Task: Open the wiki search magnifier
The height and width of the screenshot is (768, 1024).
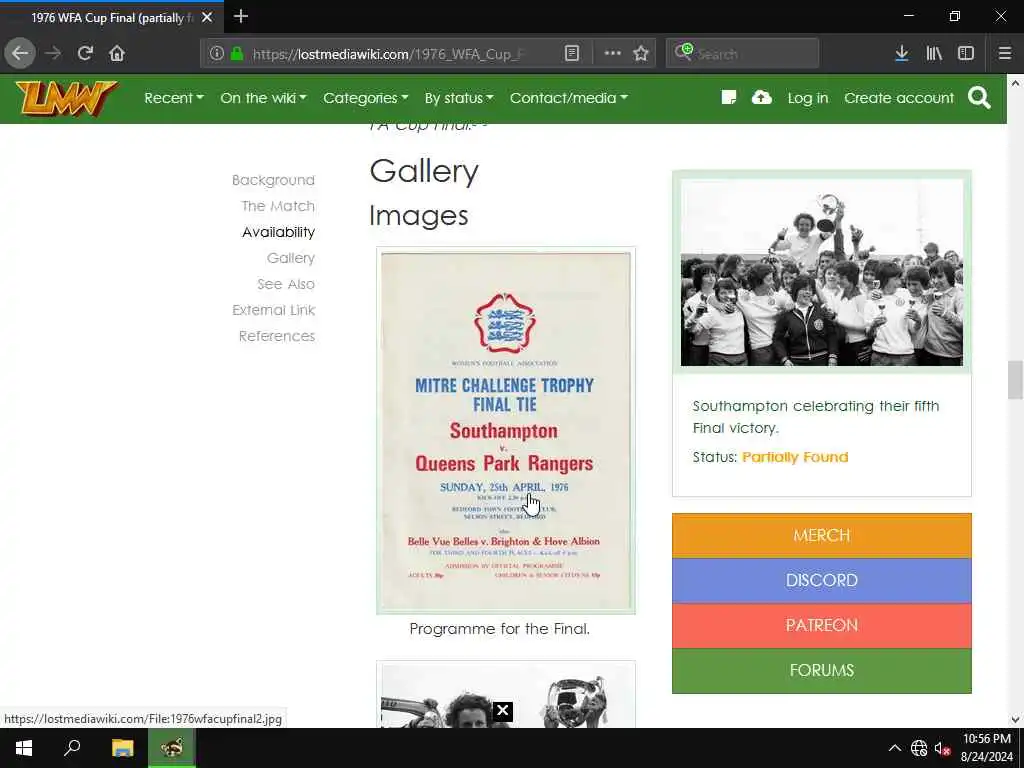Action: tap(979, 98)
